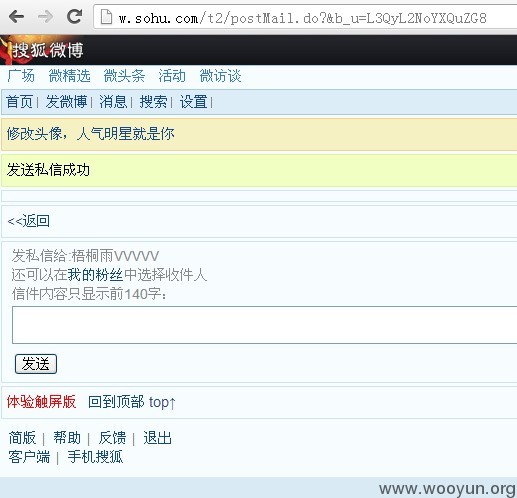Open 体验触屏版 link
The height and width of the screenshot is (498, 517).
tap(41, 402)
